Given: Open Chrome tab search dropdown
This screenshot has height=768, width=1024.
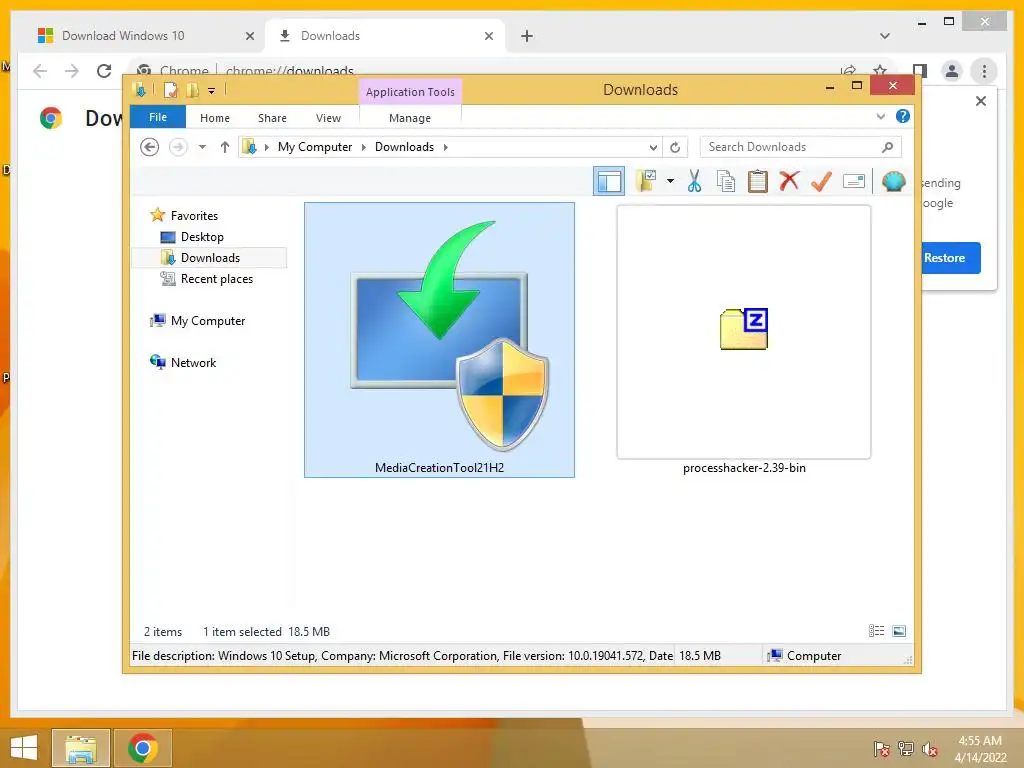Looking at the screenshot, I should tap(885, 36).
